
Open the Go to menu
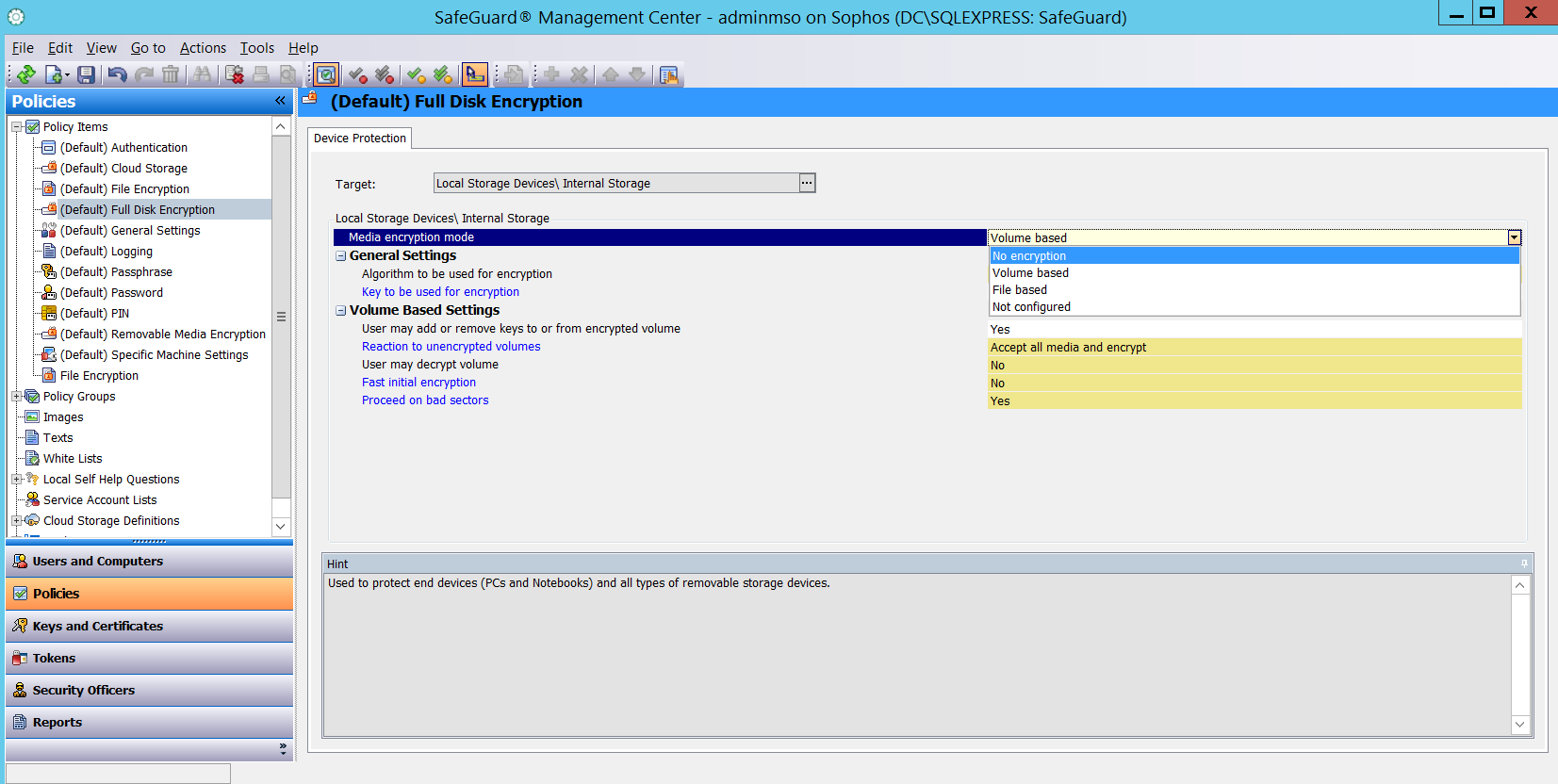(148, 48)
